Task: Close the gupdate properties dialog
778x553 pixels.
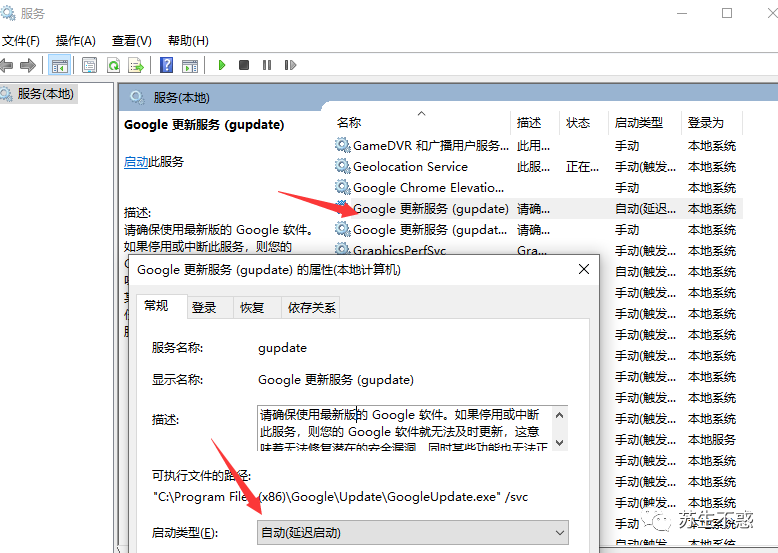Action: click(584, 269)
